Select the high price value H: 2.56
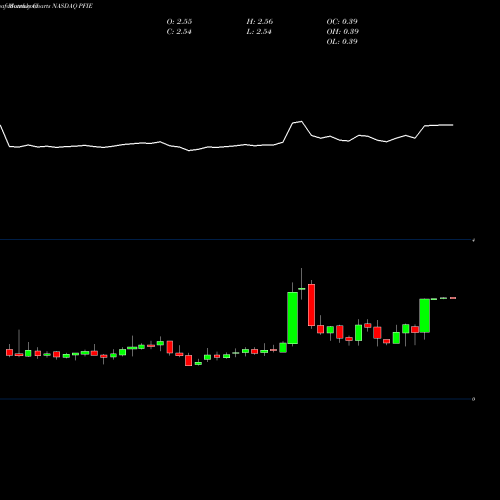The image size is (500, 500). tap(260, 21)
